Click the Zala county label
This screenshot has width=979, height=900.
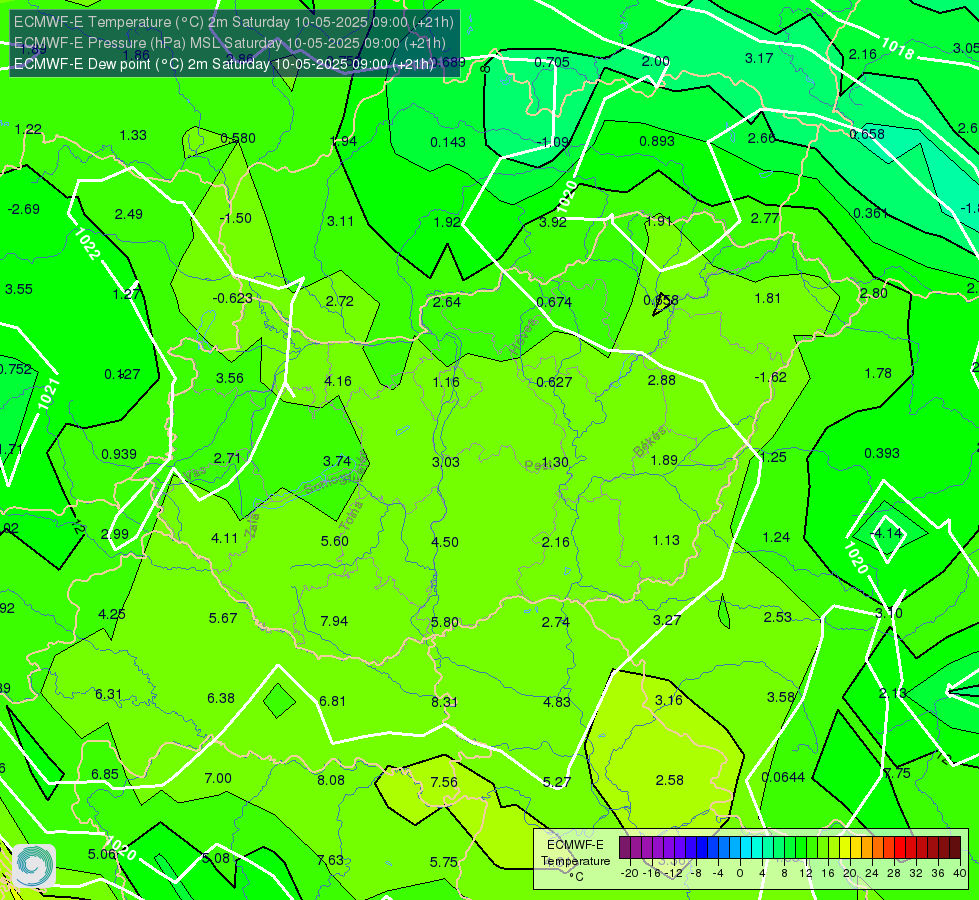252,525
